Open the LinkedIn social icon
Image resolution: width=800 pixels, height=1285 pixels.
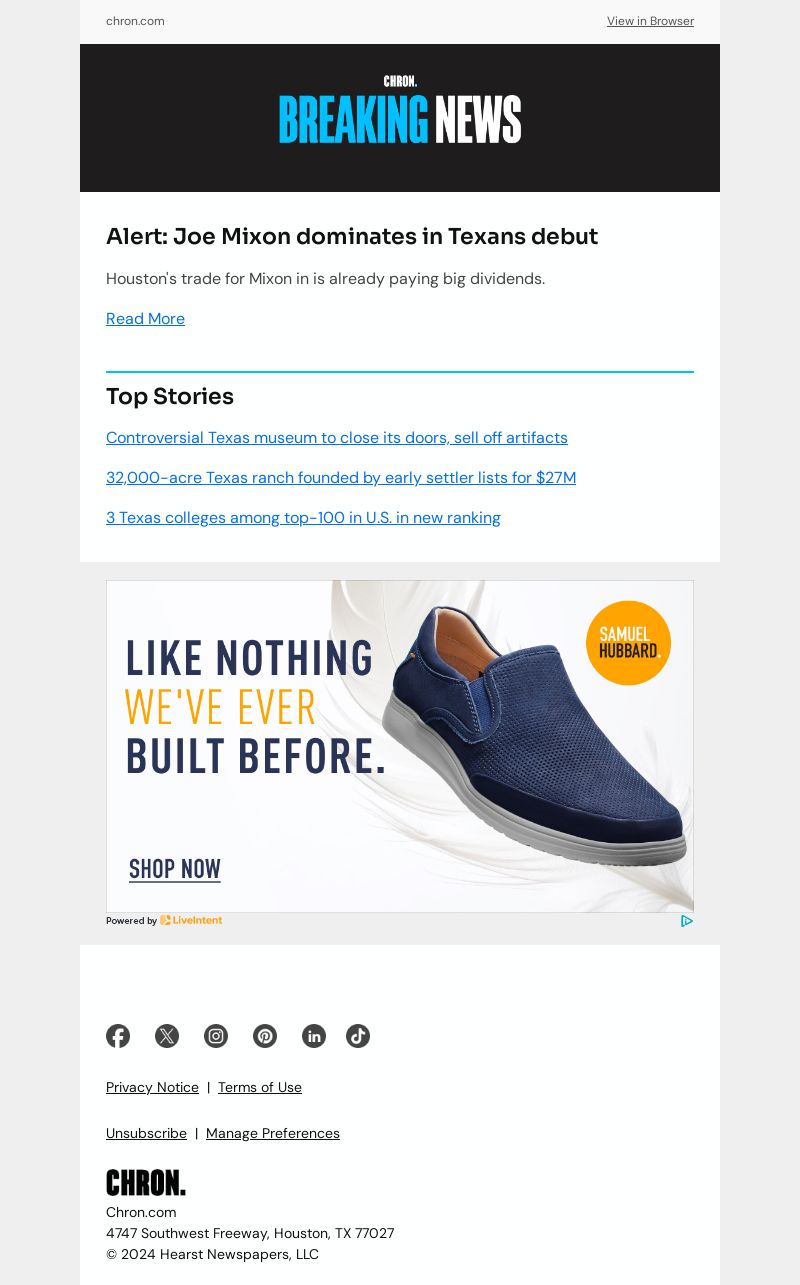click(314, 1036)
